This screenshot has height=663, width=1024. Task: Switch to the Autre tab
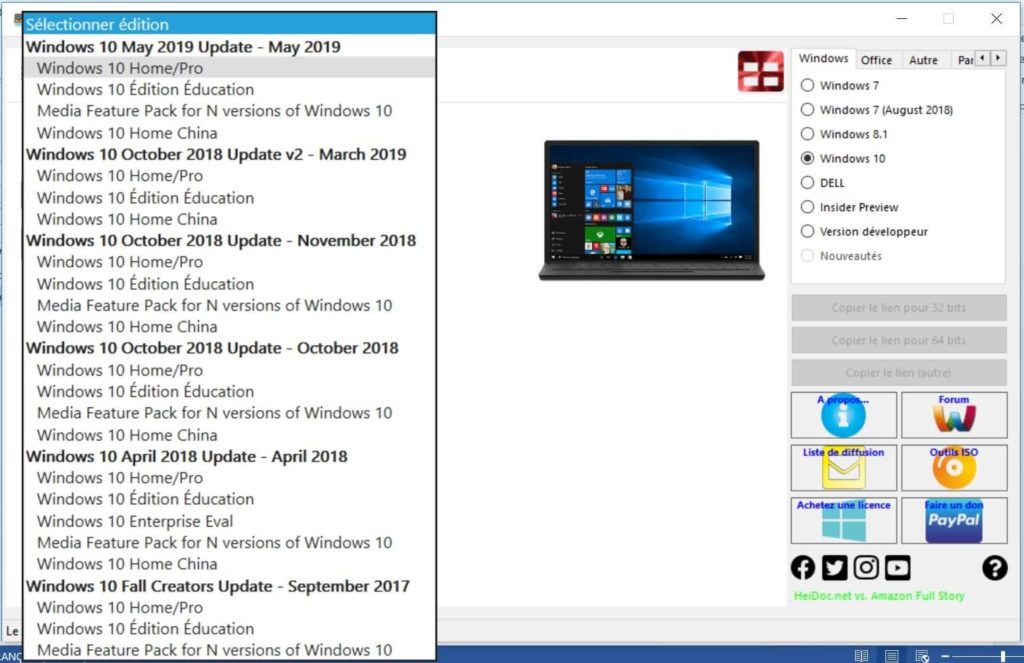923,60
